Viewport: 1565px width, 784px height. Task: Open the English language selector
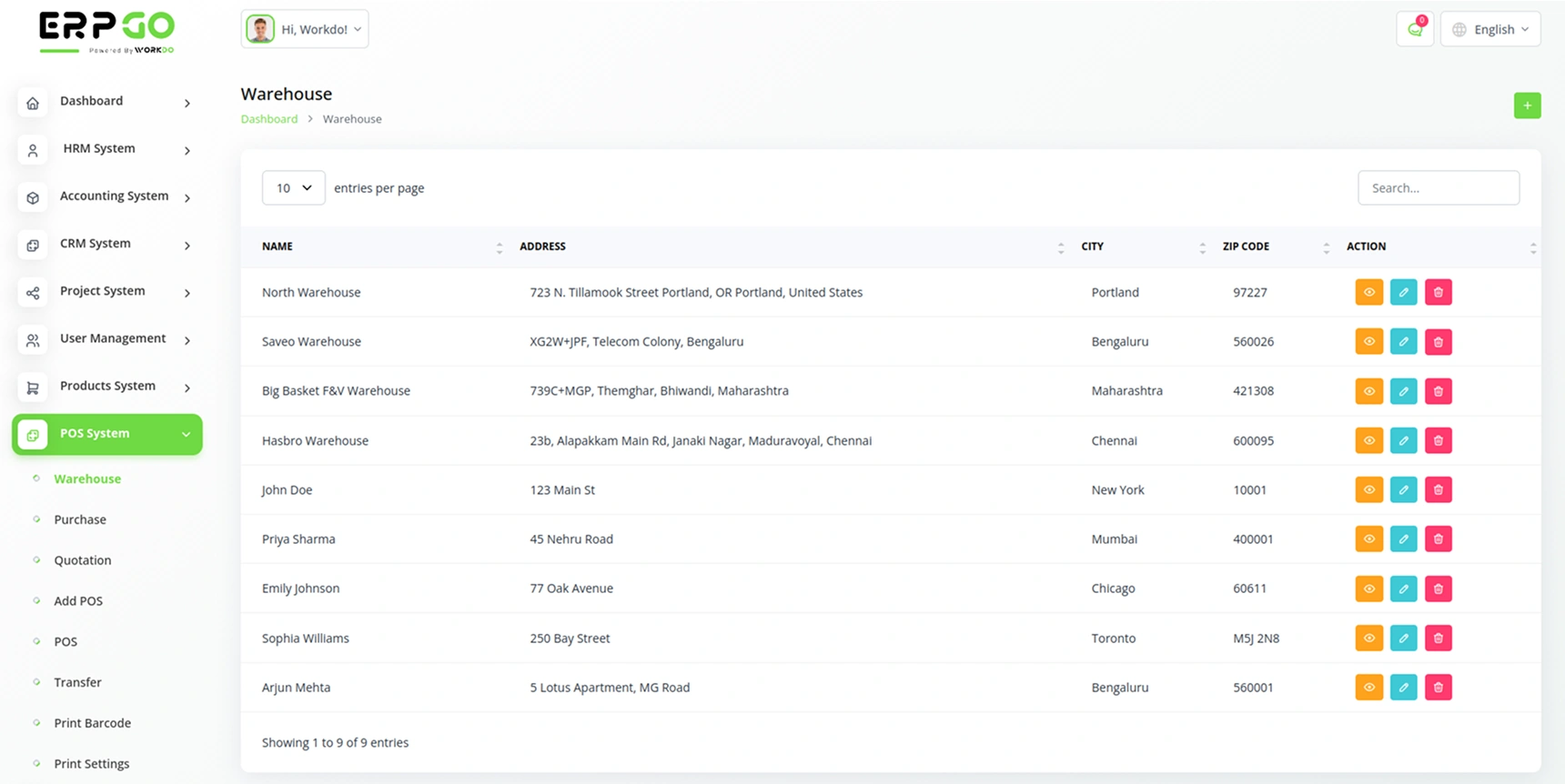coord(1490,29)
